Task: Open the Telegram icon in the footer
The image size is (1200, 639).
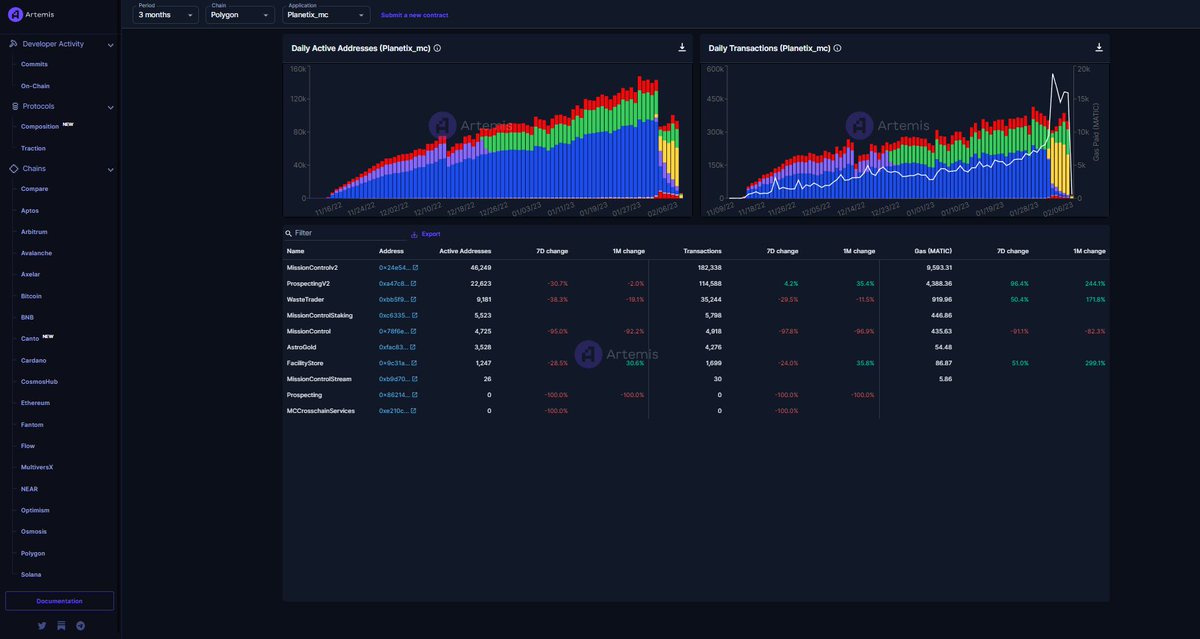Action: pyautogui.click(x=79, y=624)
